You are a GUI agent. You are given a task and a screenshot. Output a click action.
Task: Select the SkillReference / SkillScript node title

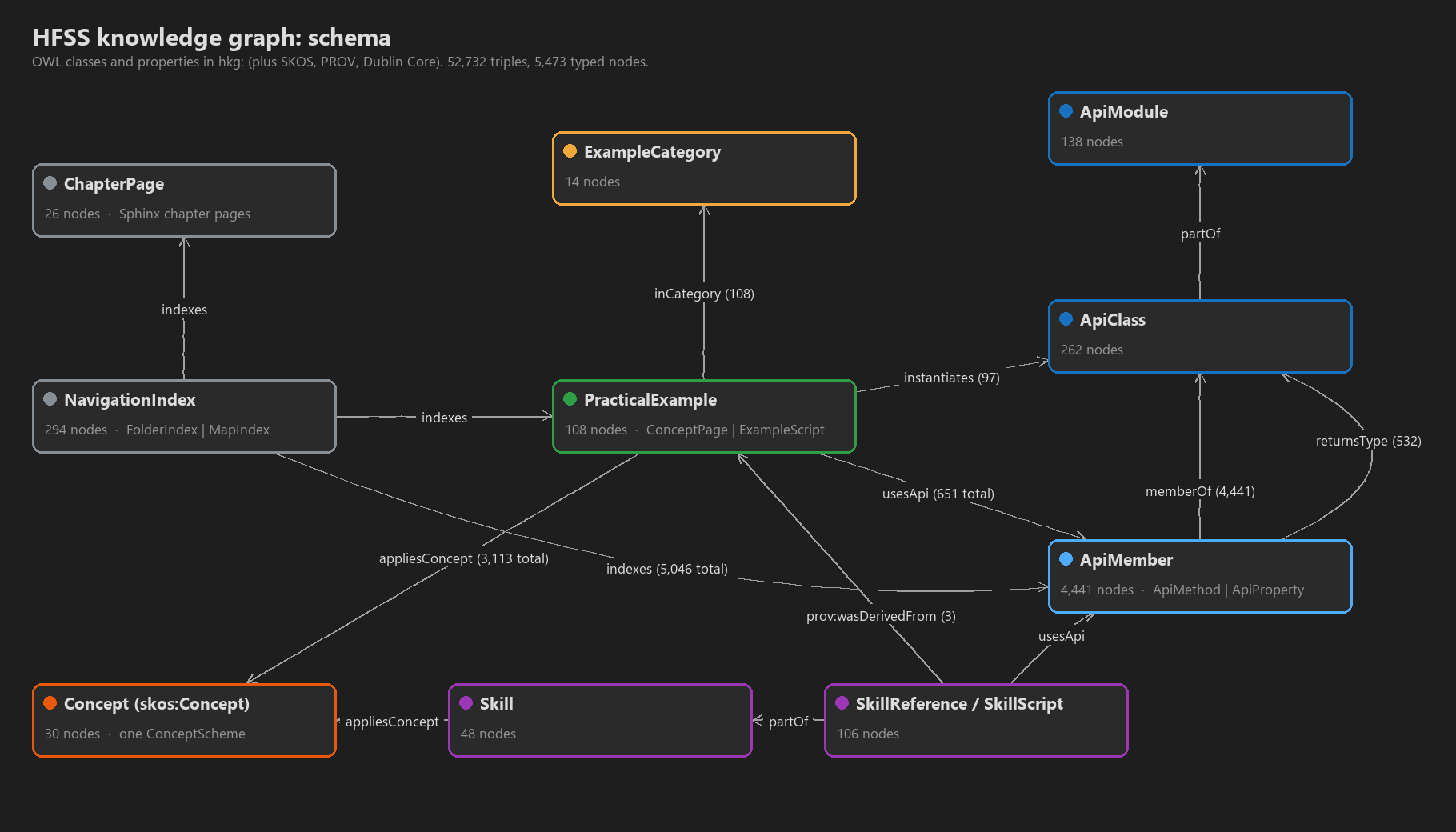959,704
